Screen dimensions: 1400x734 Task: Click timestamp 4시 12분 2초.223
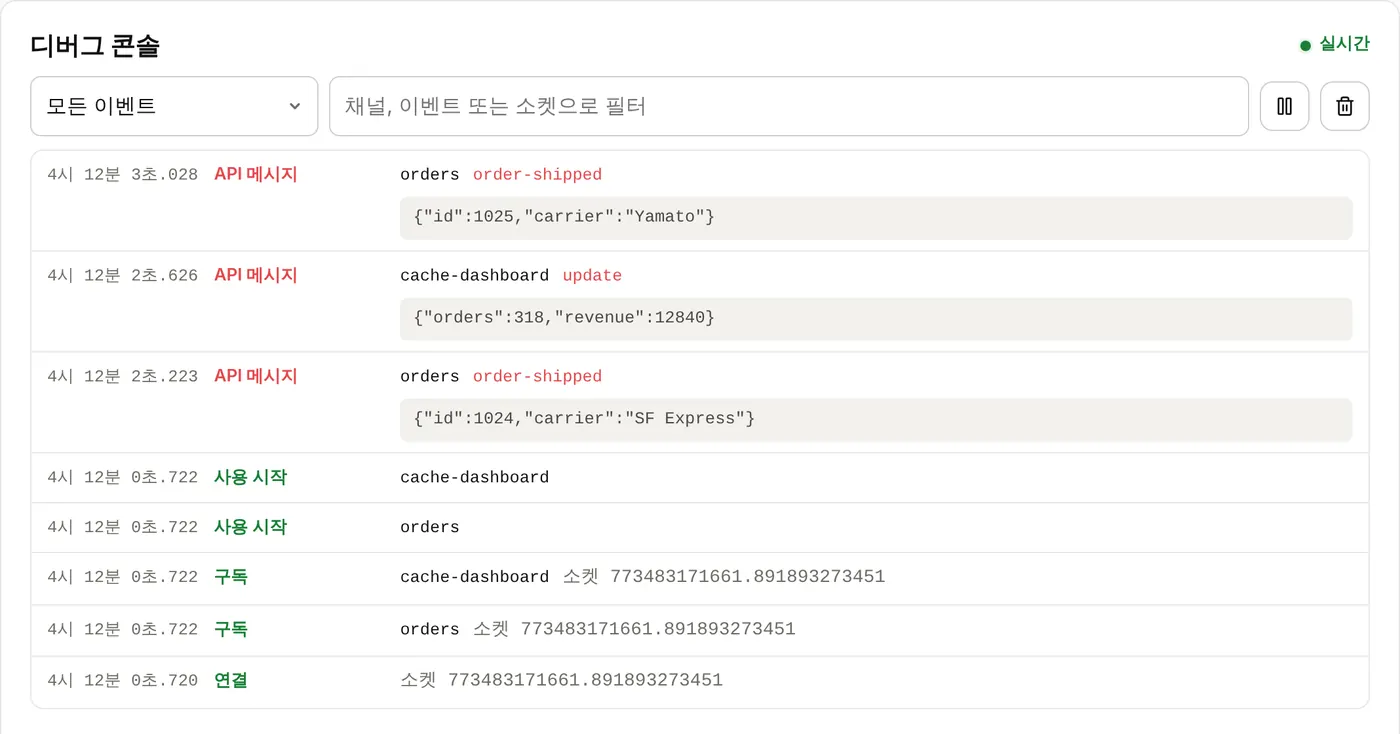tap(122, 377)
